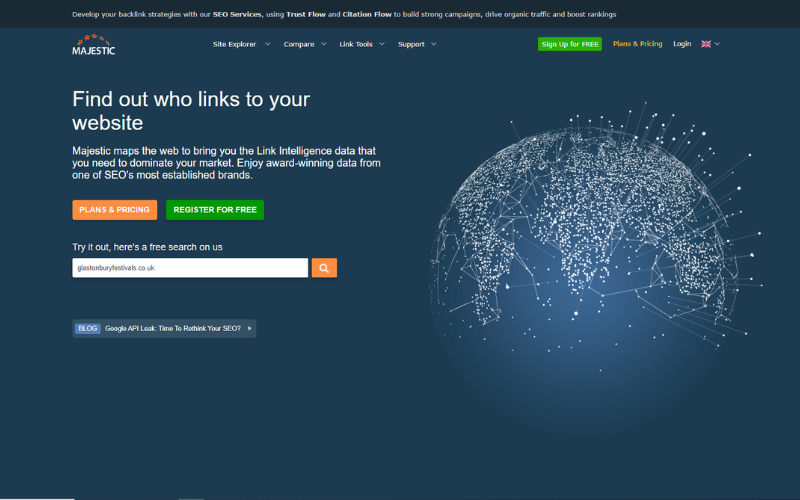800x500 pixels.
Task: Click the BLOG badge label
Action: (x=88, y=329)
